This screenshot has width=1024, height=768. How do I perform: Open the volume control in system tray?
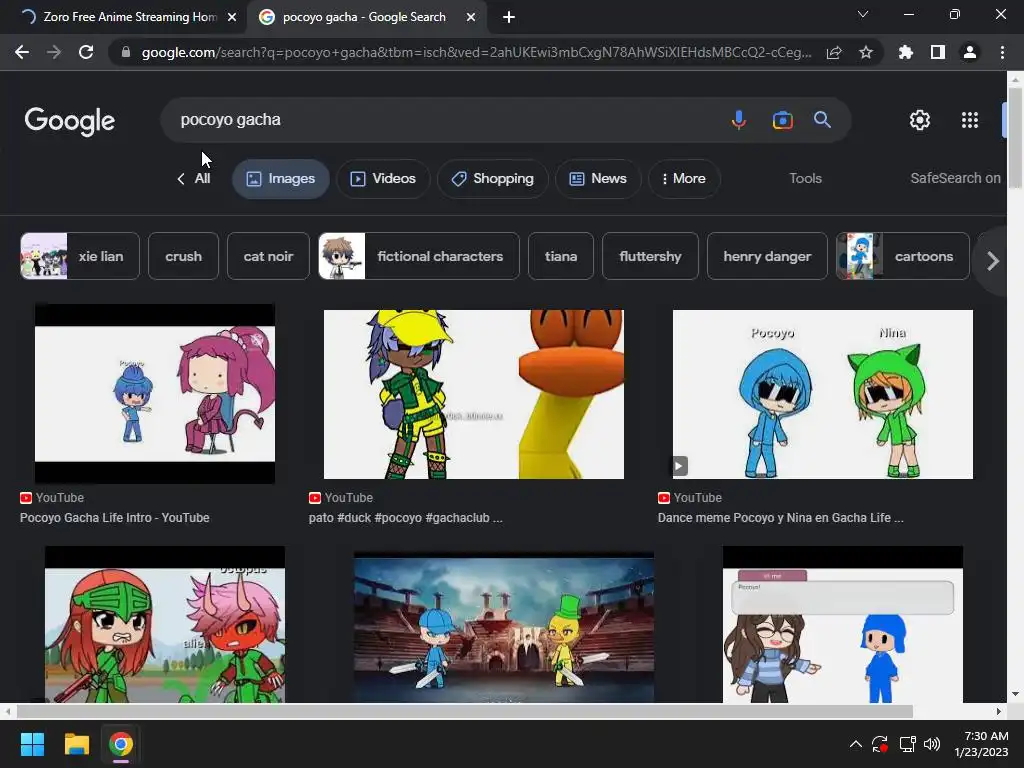click(x=932, y=744)
